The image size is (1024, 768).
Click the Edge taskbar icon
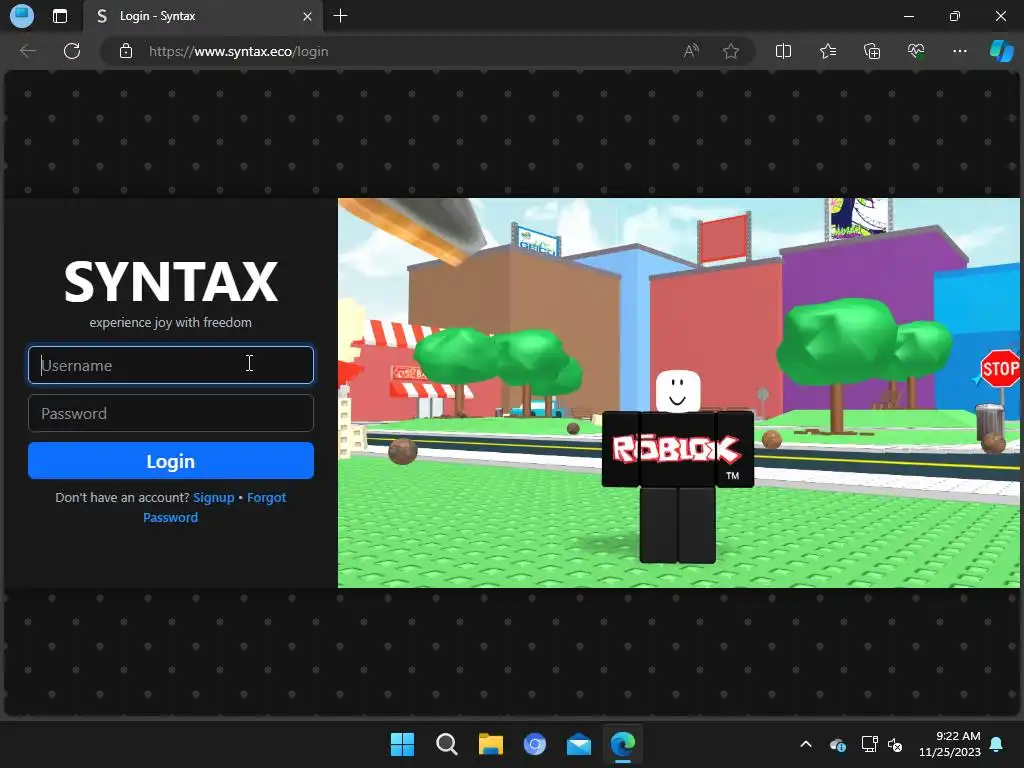click(622, 744)
